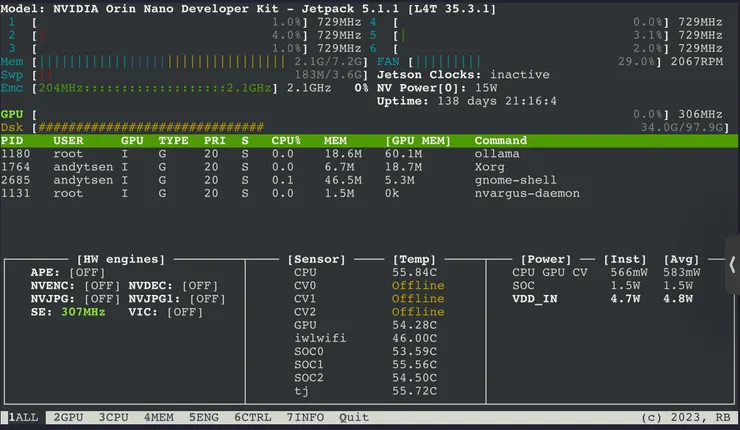
Task: Click the CV2 Offline reading
Action: 418,312
